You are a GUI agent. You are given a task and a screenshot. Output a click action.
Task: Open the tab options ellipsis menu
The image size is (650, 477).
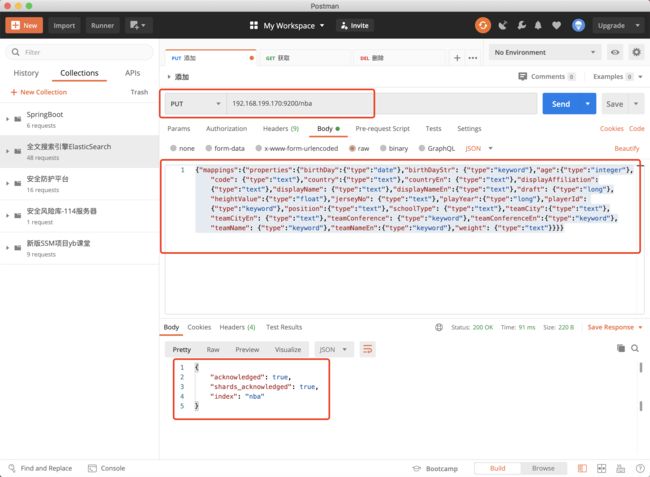[473, 58]
